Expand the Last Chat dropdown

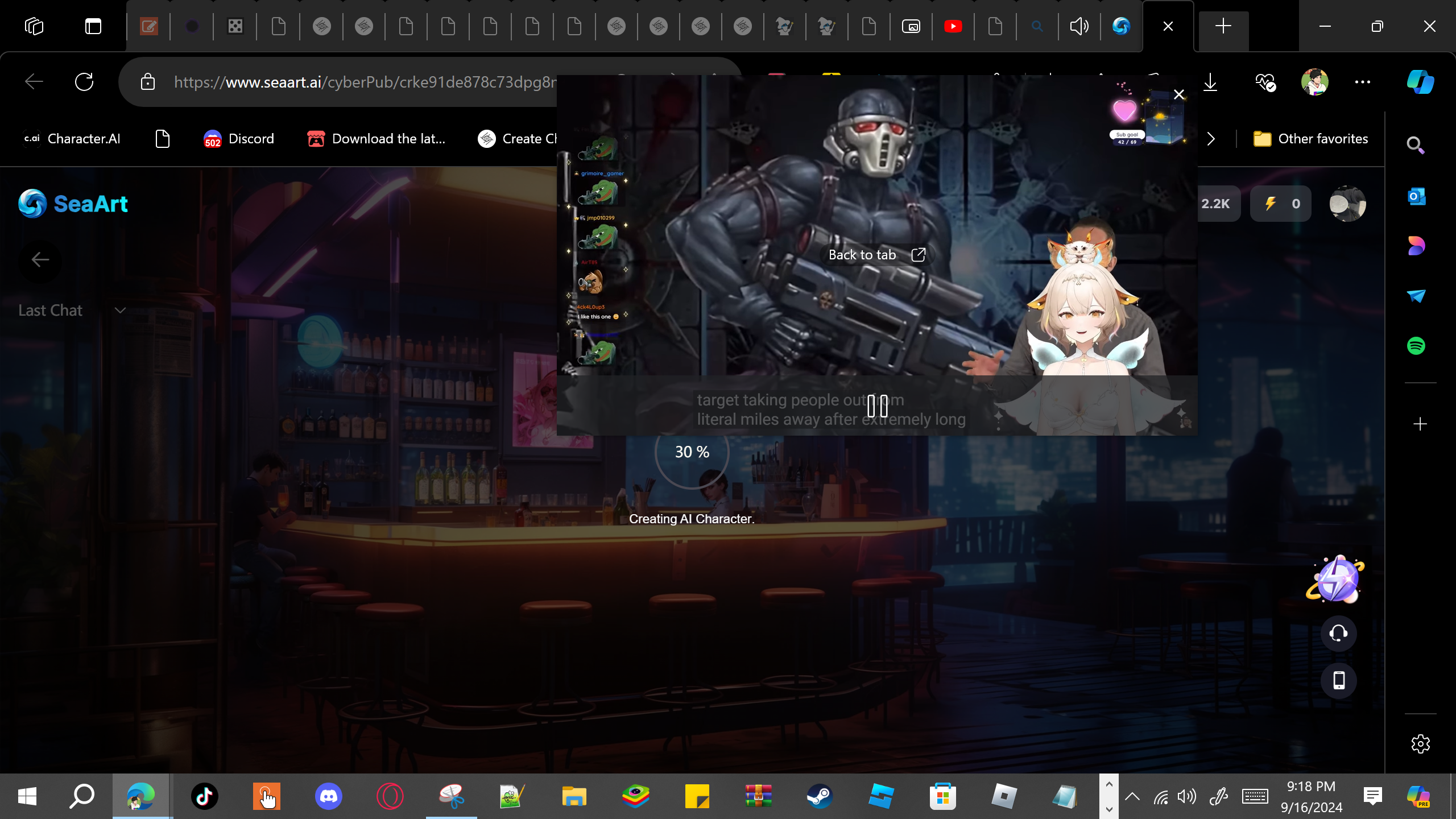tap(120, 311)
